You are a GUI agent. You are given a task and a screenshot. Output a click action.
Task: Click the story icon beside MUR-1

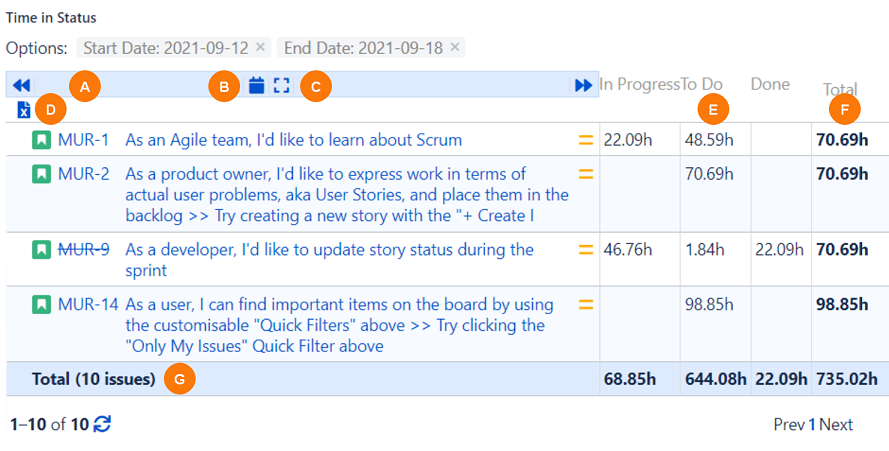pos(41,140)
